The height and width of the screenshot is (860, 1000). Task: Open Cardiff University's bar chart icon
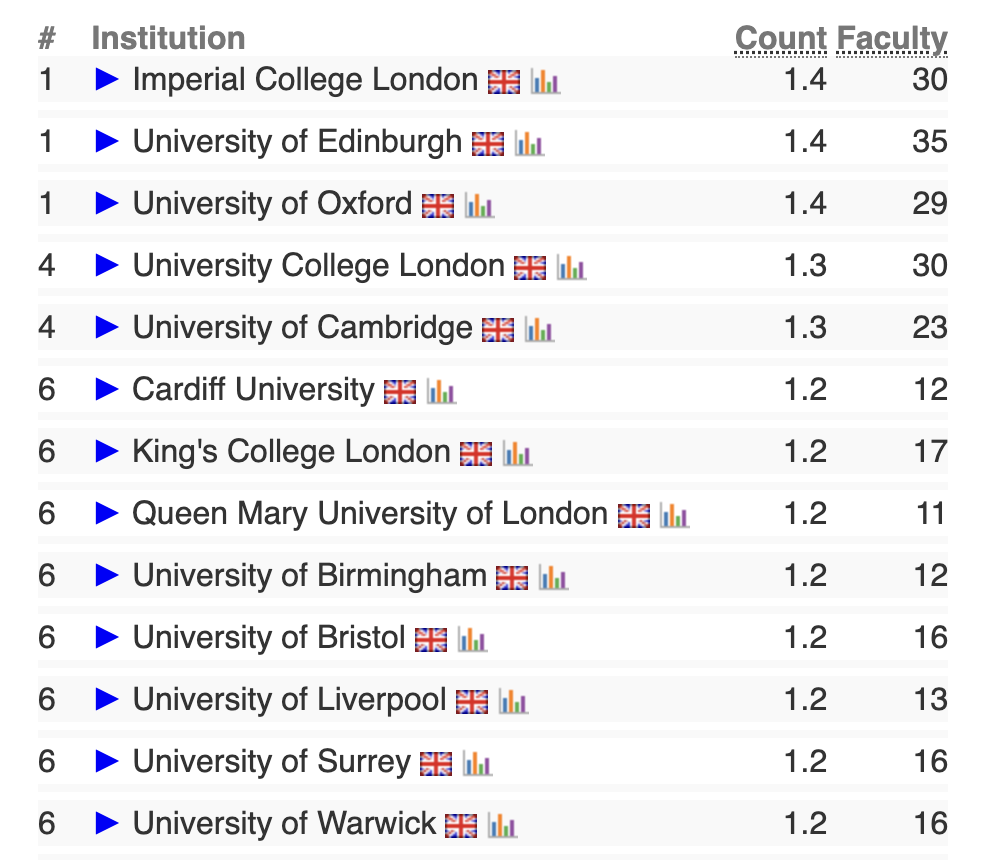(441, 391)
